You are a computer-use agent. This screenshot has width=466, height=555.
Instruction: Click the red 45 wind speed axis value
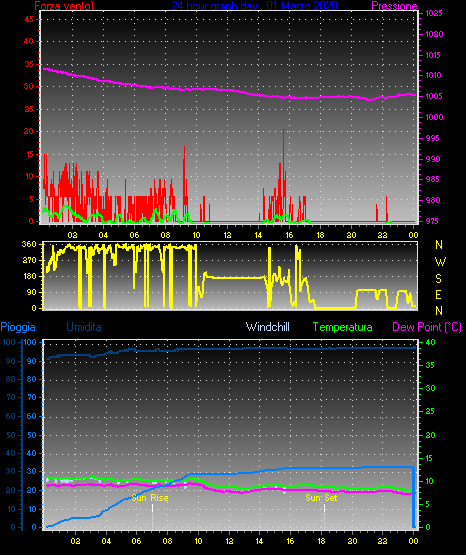(x=29, y=19)
